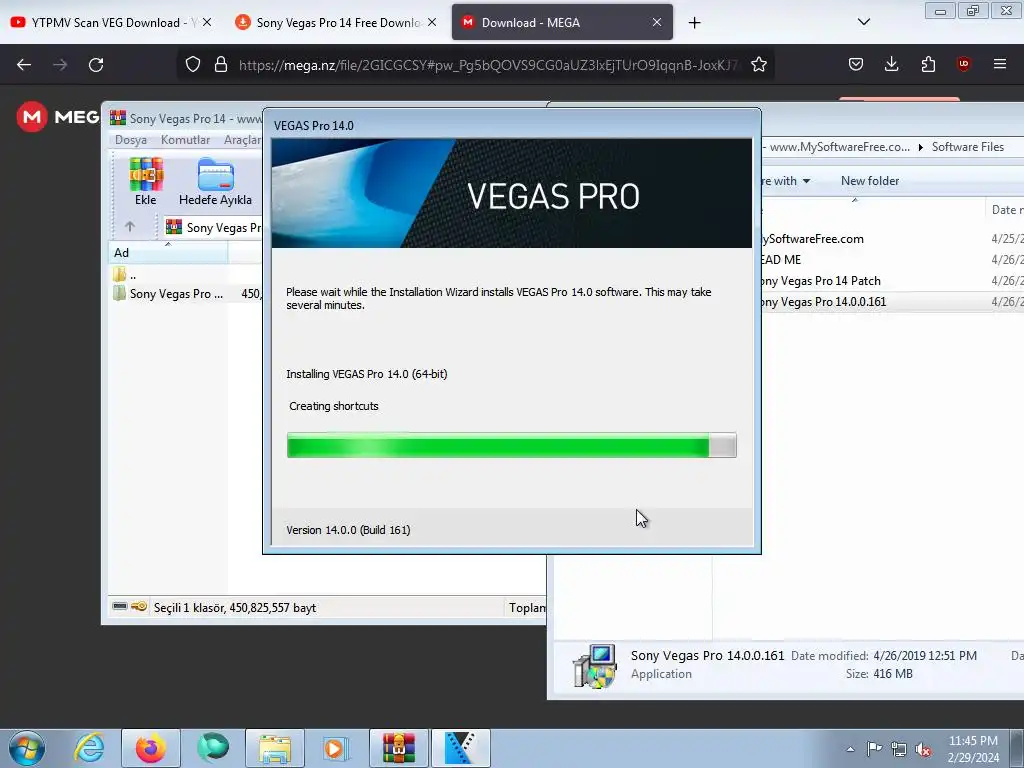Screen dimensions: 1024x768
Task: Click the Hedefe Ayıkla extract icon in WinRAR
Action: pos(216,182)
